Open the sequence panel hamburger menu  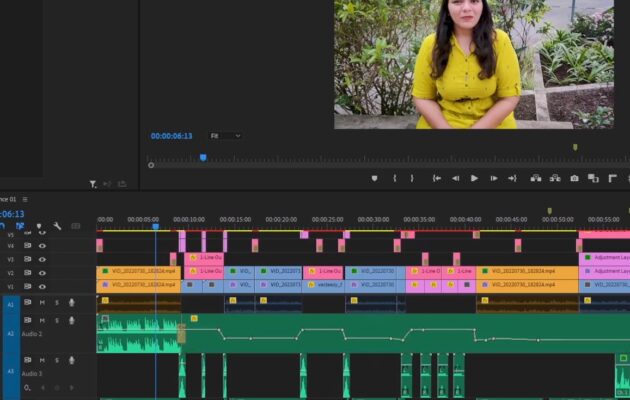25,199
